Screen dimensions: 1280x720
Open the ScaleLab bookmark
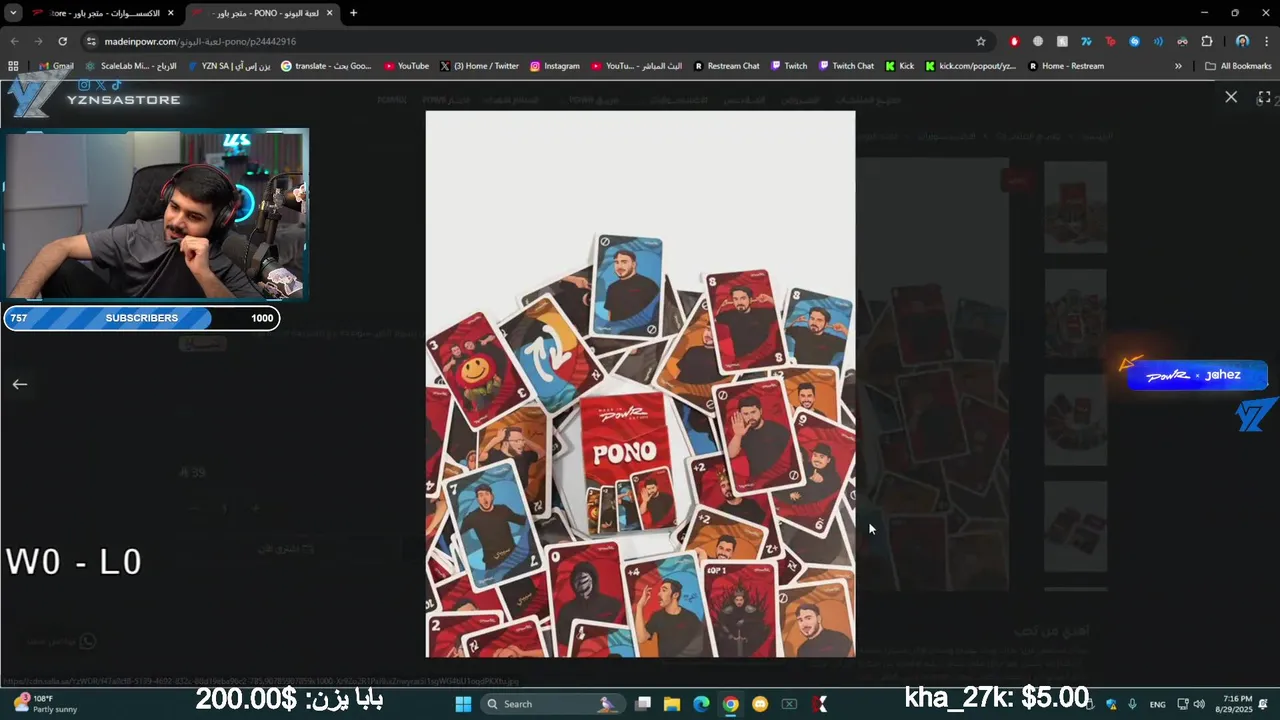pyautogui.click(x=130, y=66)
